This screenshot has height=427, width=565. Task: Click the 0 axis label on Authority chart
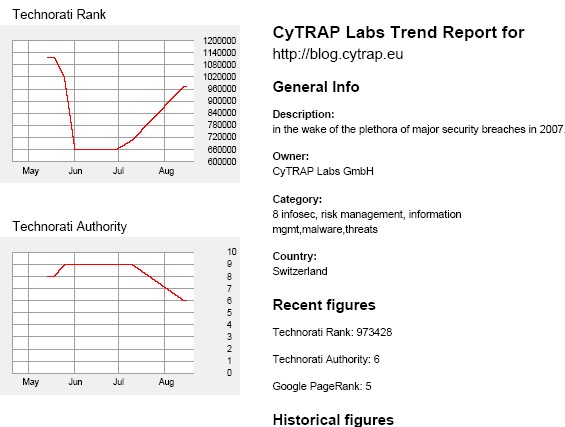coord(229,373)
